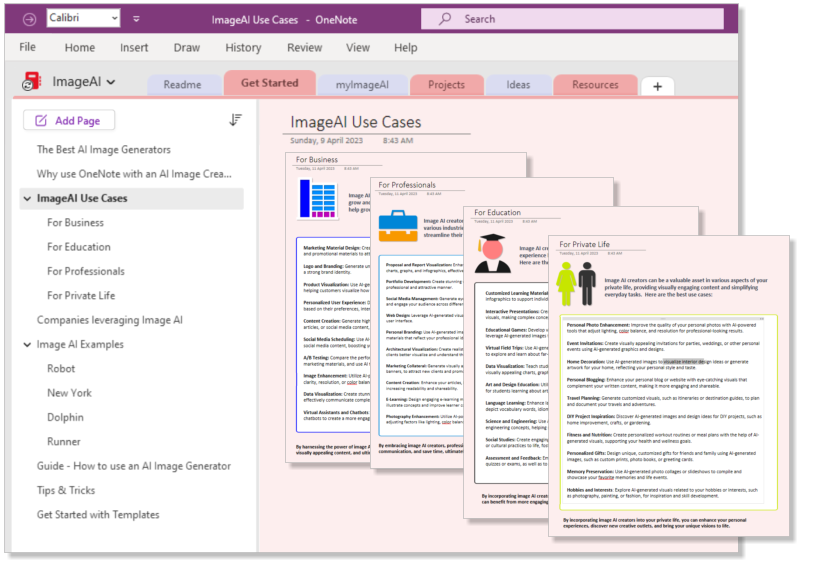The width and height of the screenshot is (820, 565).
Task: Click the Search magnifier icon
Action: 445,19
